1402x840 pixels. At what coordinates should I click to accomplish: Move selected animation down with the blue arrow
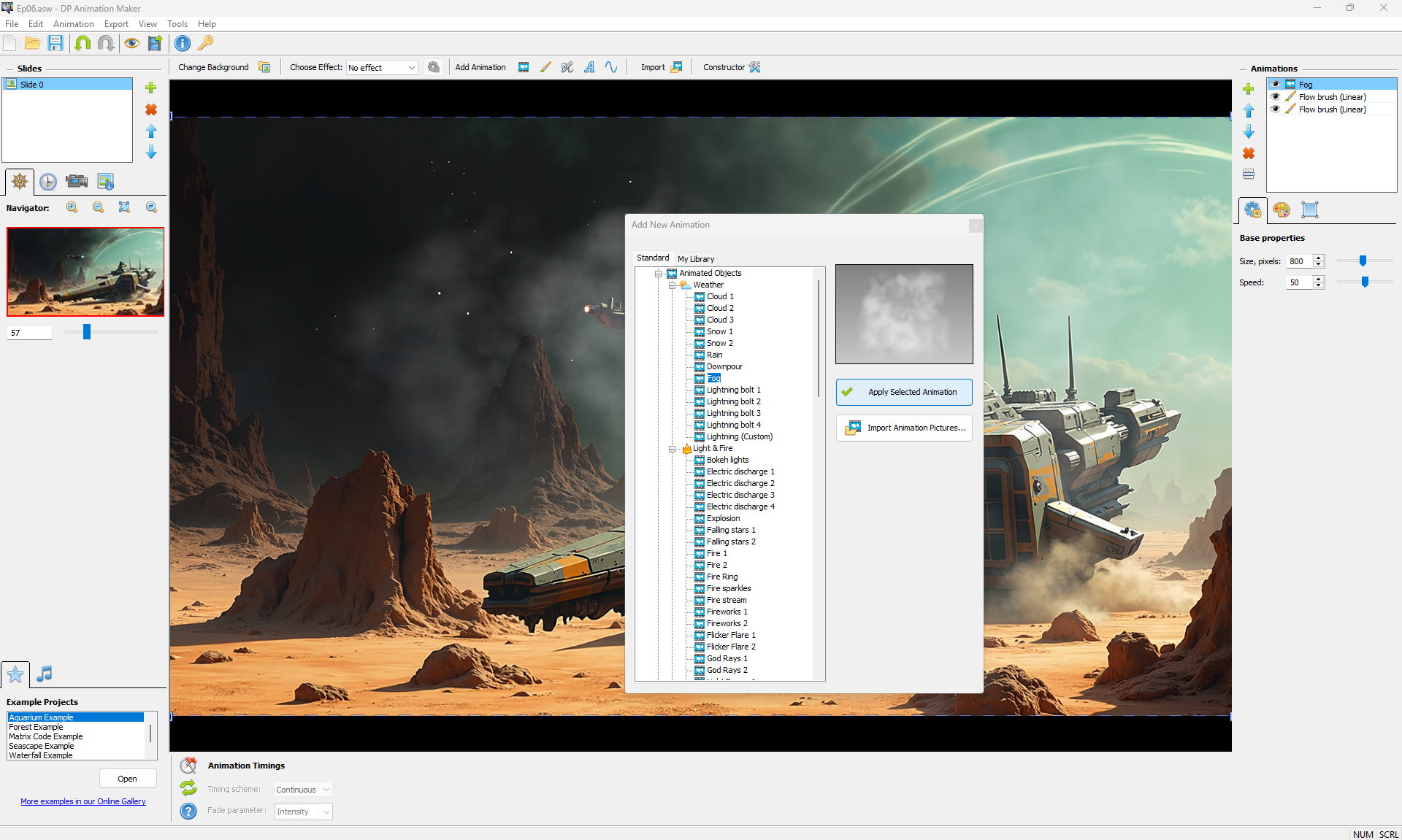pos(1249,132)
